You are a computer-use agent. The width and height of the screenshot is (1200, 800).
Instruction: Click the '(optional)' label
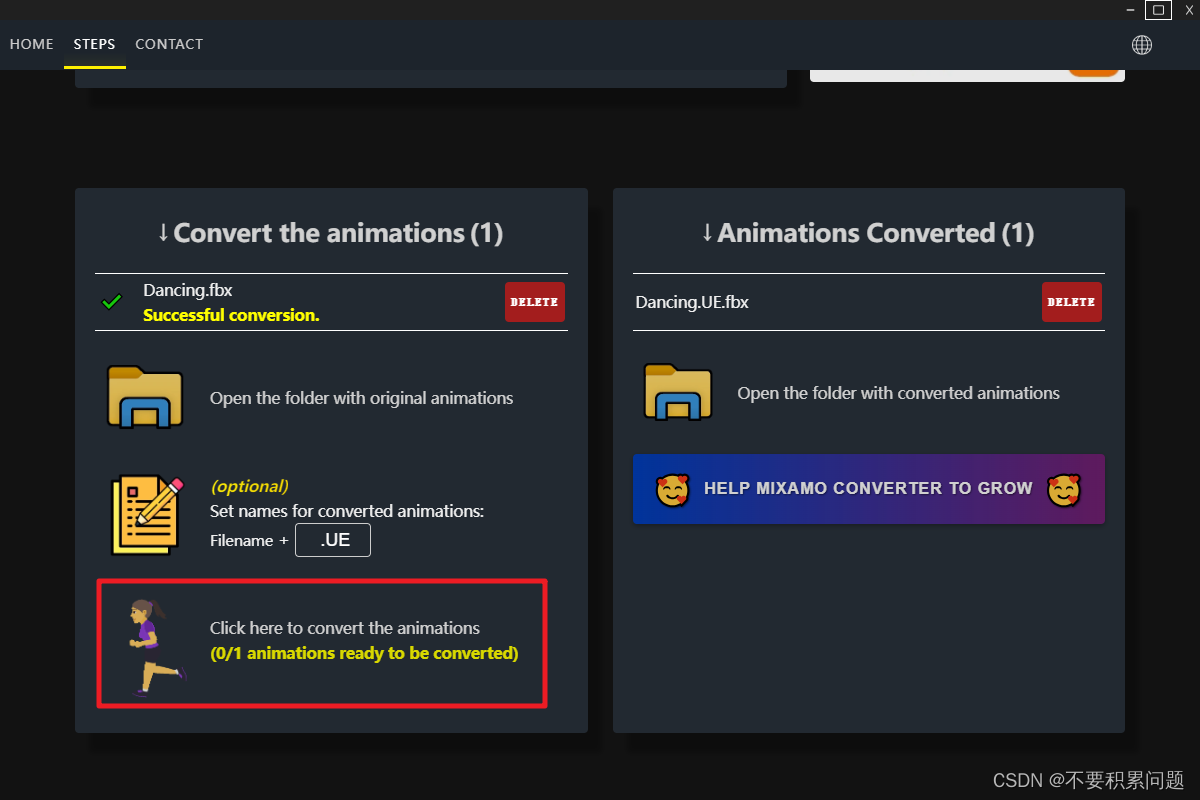249,486
